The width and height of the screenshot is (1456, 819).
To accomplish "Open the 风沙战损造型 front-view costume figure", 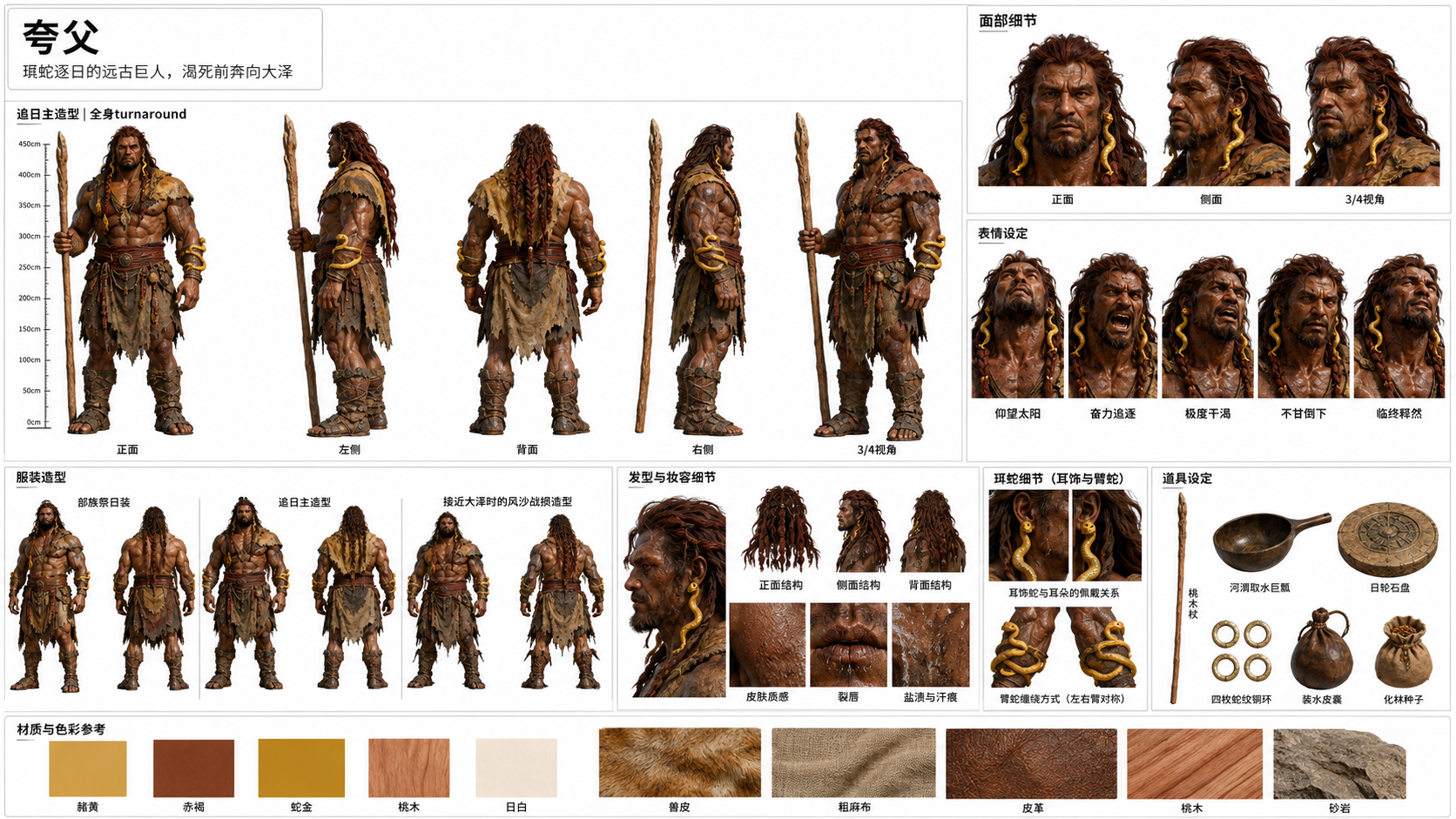I will pyautogui.click(x=448, y=601).
